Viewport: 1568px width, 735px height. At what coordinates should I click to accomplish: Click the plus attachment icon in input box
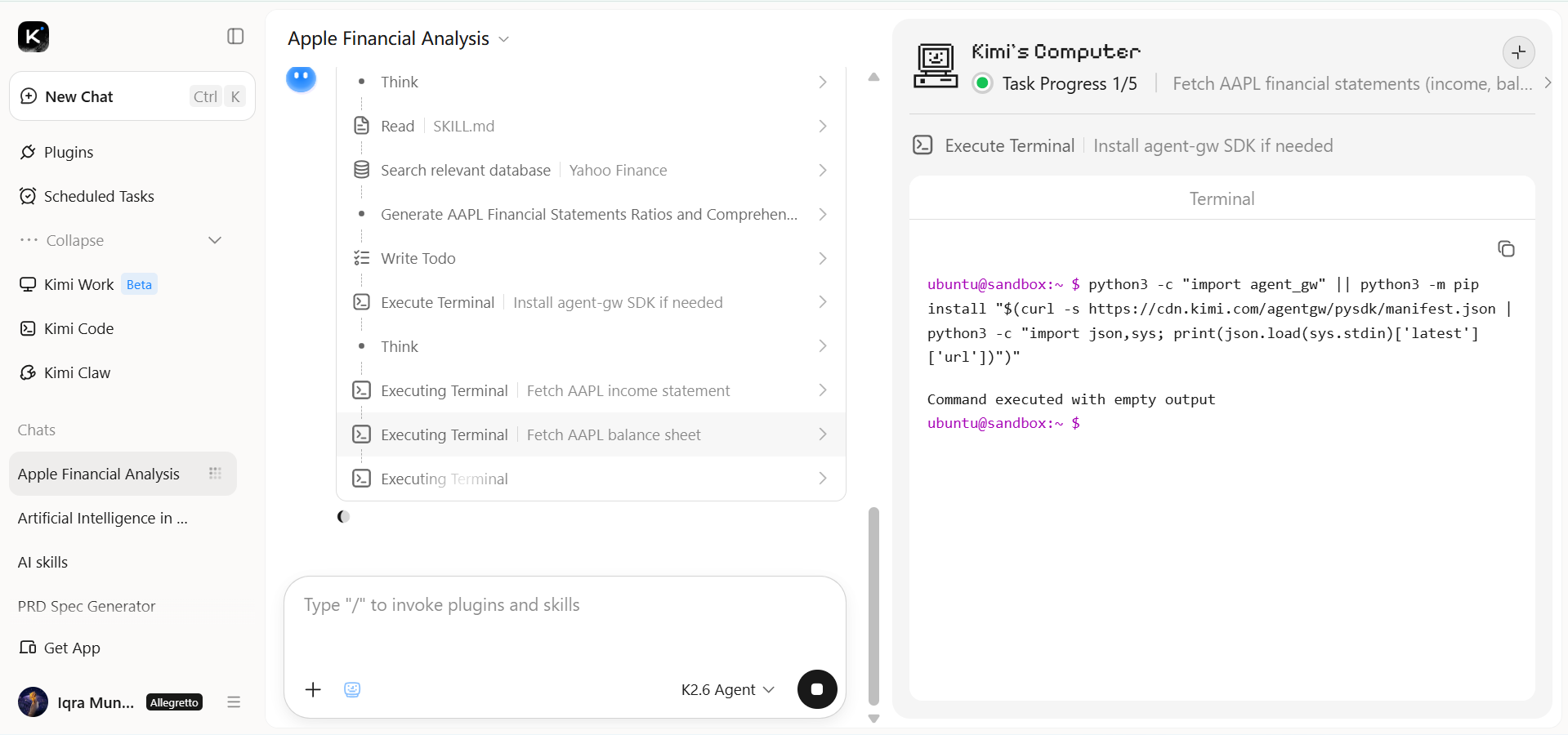coord(313,689)
